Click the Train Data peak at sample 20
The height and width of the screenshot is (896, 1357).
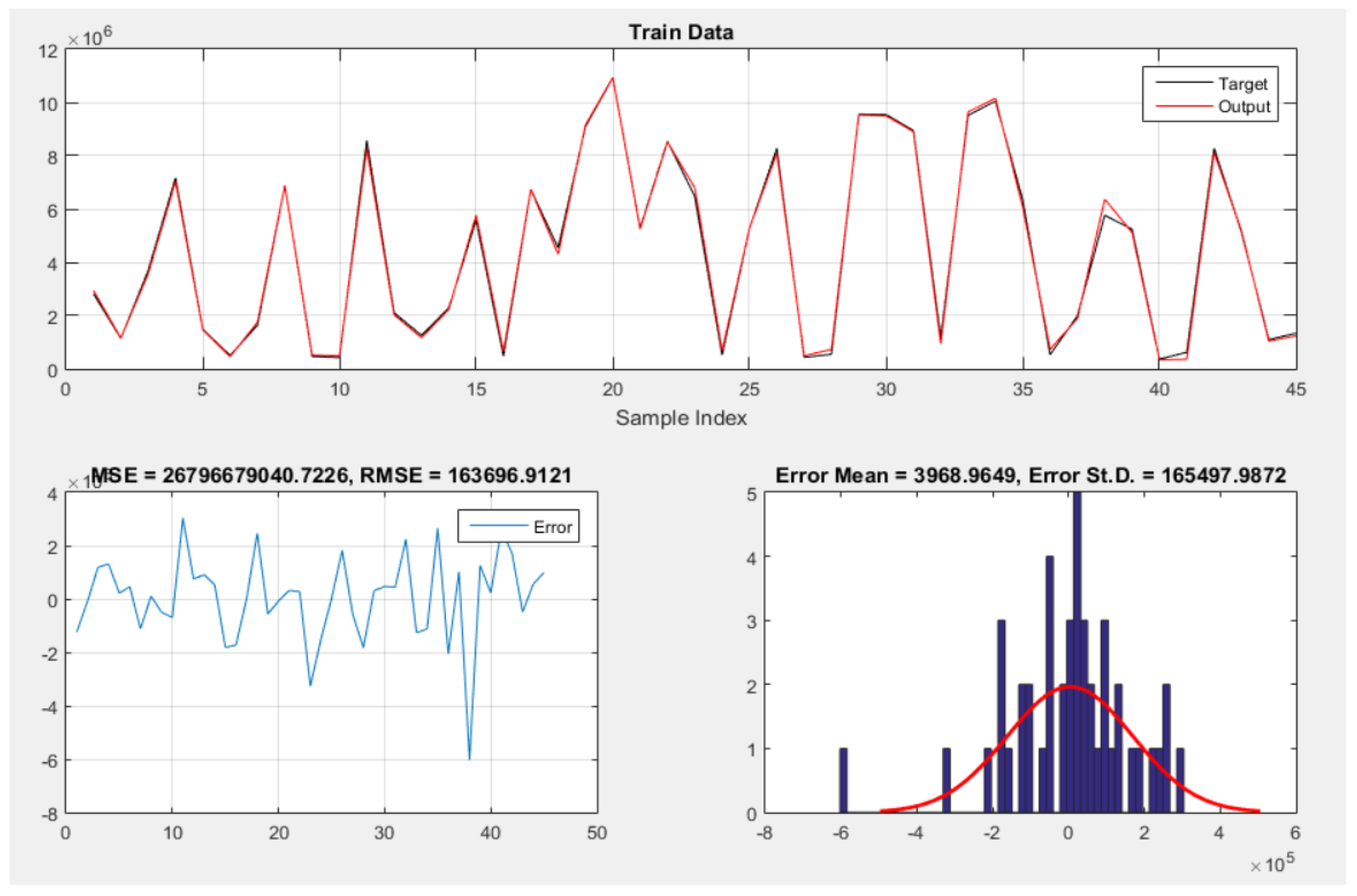coord(613,78)
